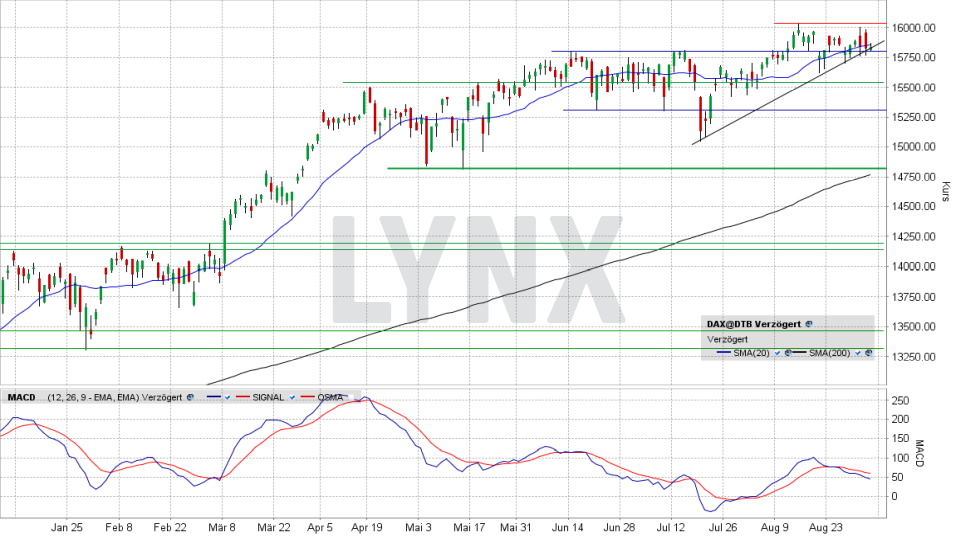The width and height of the screenshot is (960, 540).
Task: Click the Feb 22 date label
Action: tap(170, 528)
